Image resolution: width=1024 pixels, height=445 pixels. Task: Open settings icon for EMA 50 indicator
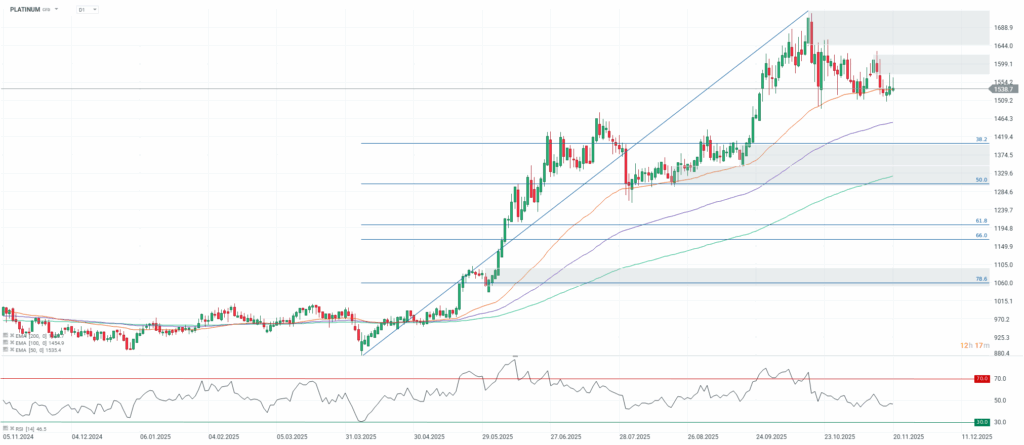tap(6, 351)
